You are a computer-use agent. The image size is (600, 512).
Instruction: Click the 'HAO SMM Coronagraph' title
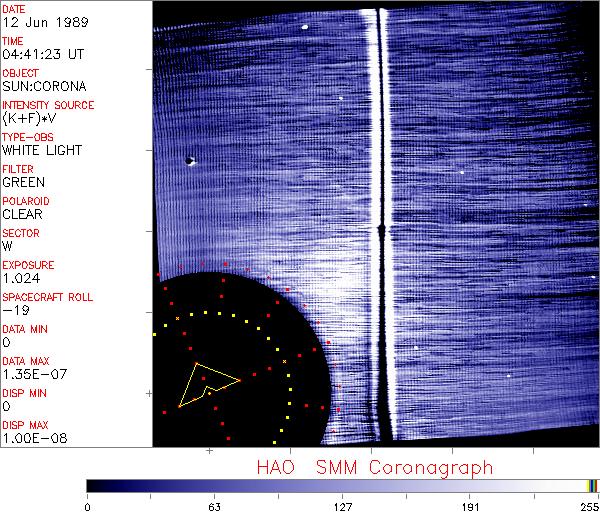[375, 468]
